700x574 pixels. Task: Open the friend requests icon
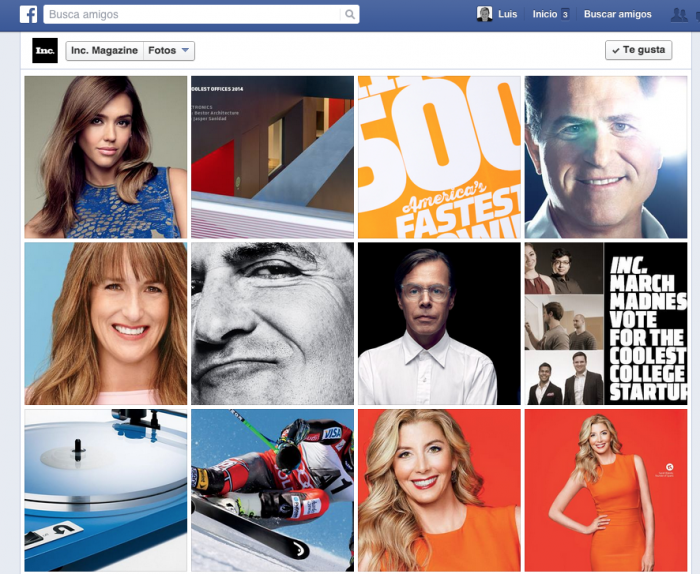click(x=679, y=15)
